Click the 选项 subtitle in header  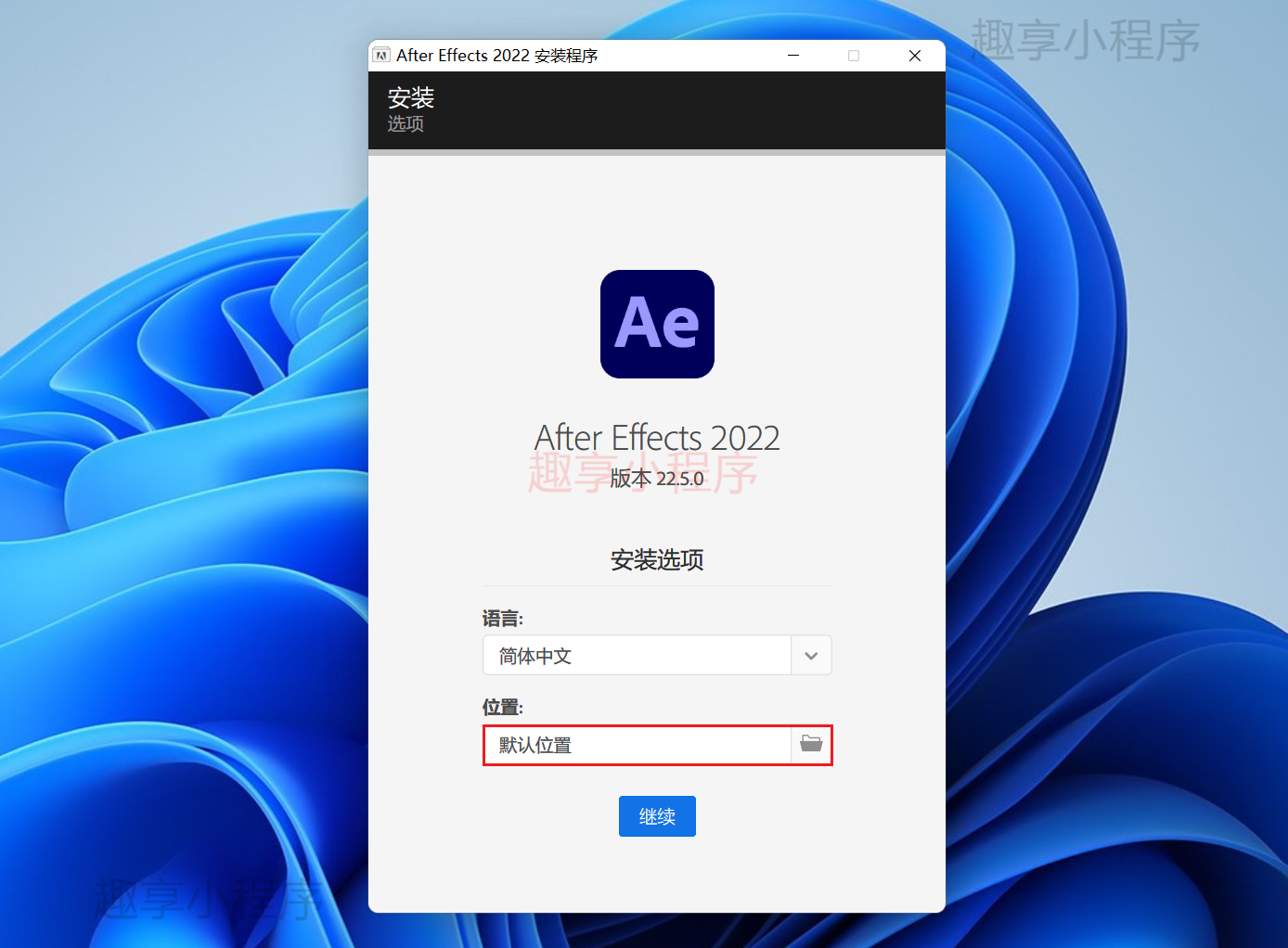(406, 124)
